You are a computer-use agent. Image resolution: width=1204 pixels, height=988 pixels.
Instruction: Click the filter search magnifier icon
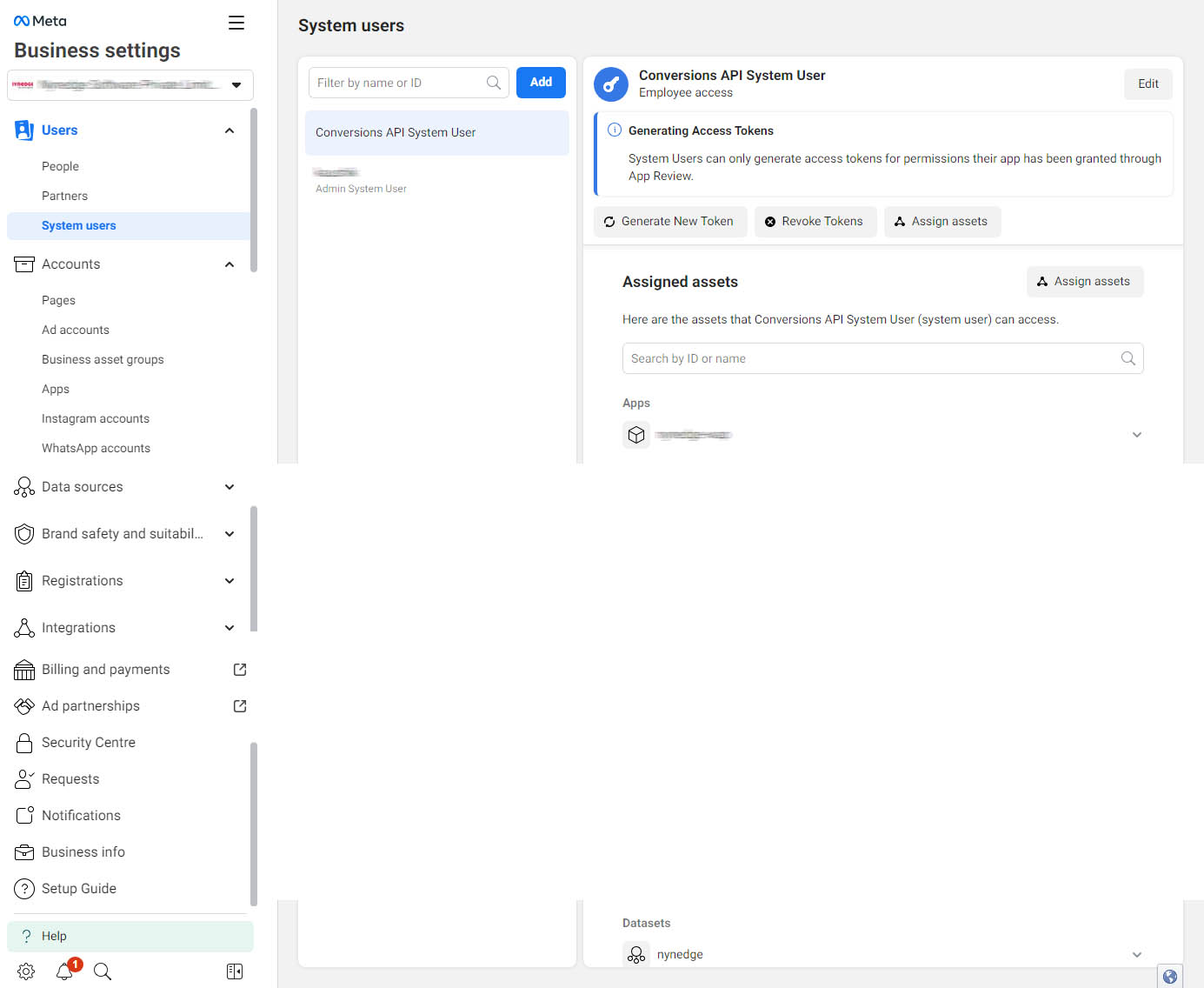click(494, 83)
